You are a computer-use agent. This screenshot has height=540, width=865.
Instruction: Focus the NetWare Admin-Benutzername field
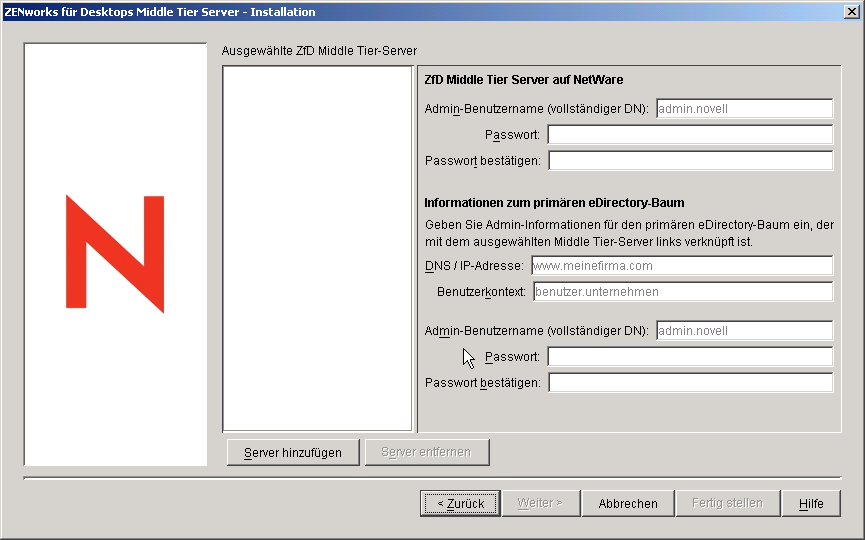(x=744, y=109)
